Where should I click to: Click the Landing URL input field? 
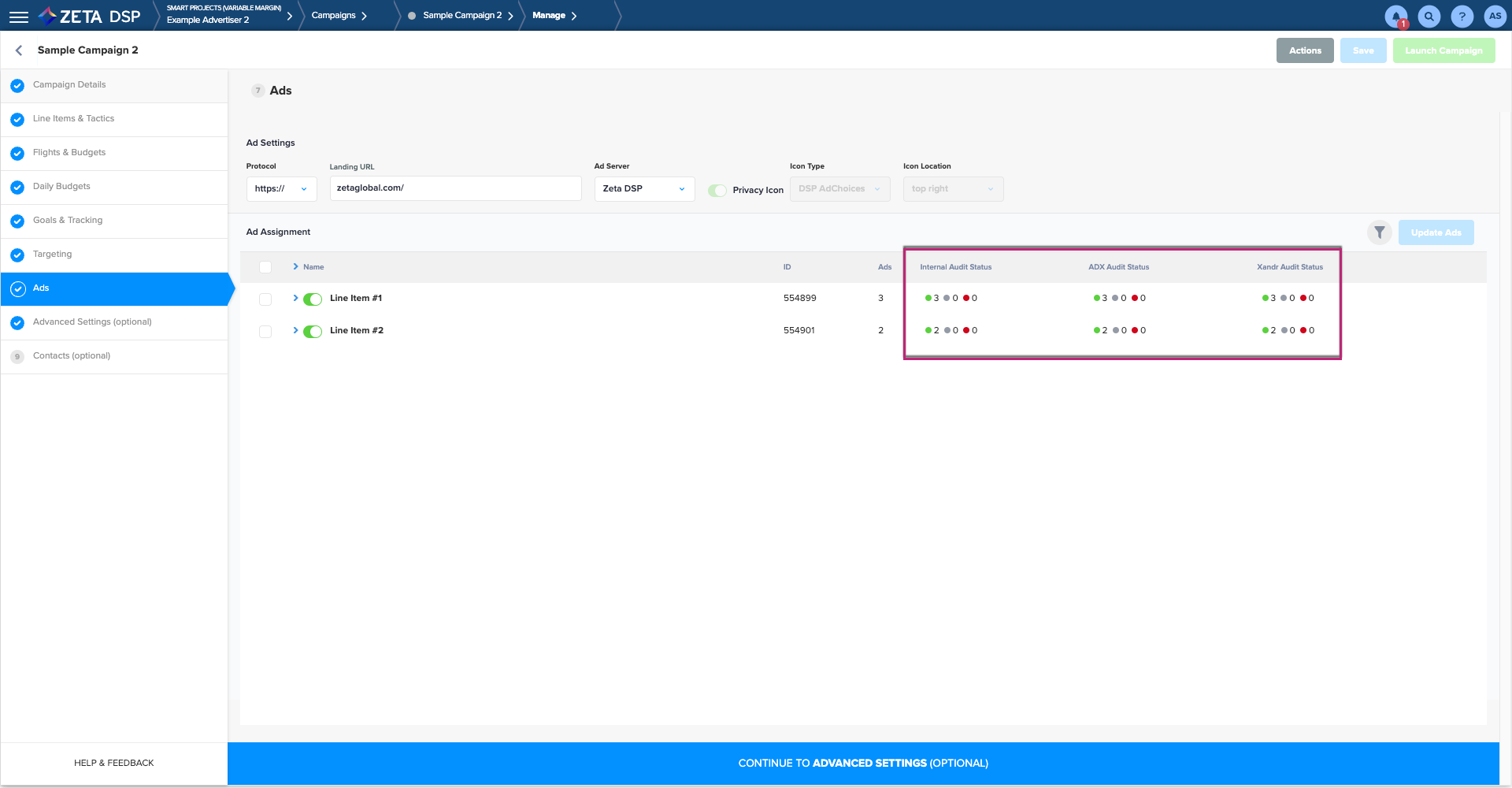click(455, 188)
